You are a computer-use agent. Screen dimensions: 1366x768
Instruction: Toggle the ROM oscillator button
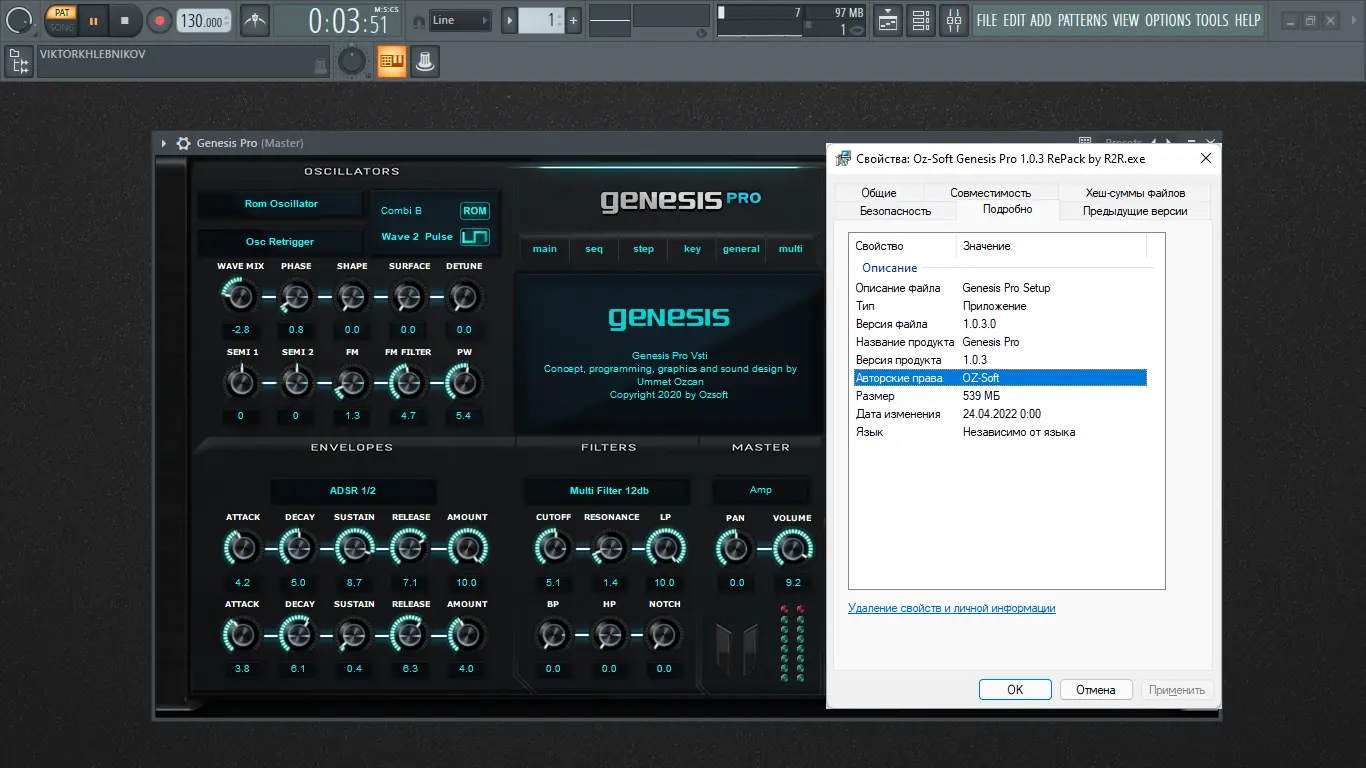pos(474,211)
